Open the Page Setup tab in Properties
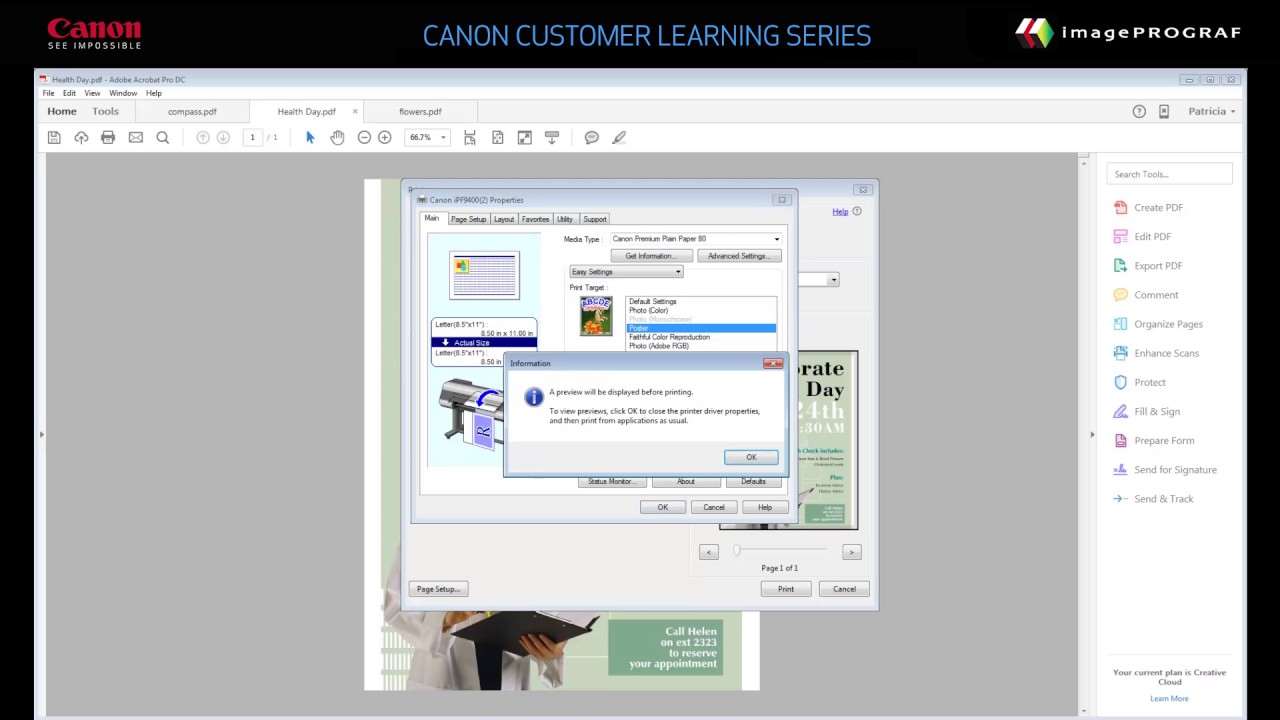The image size is (1280, 720). pyautogui.click(x=468, y=219)
